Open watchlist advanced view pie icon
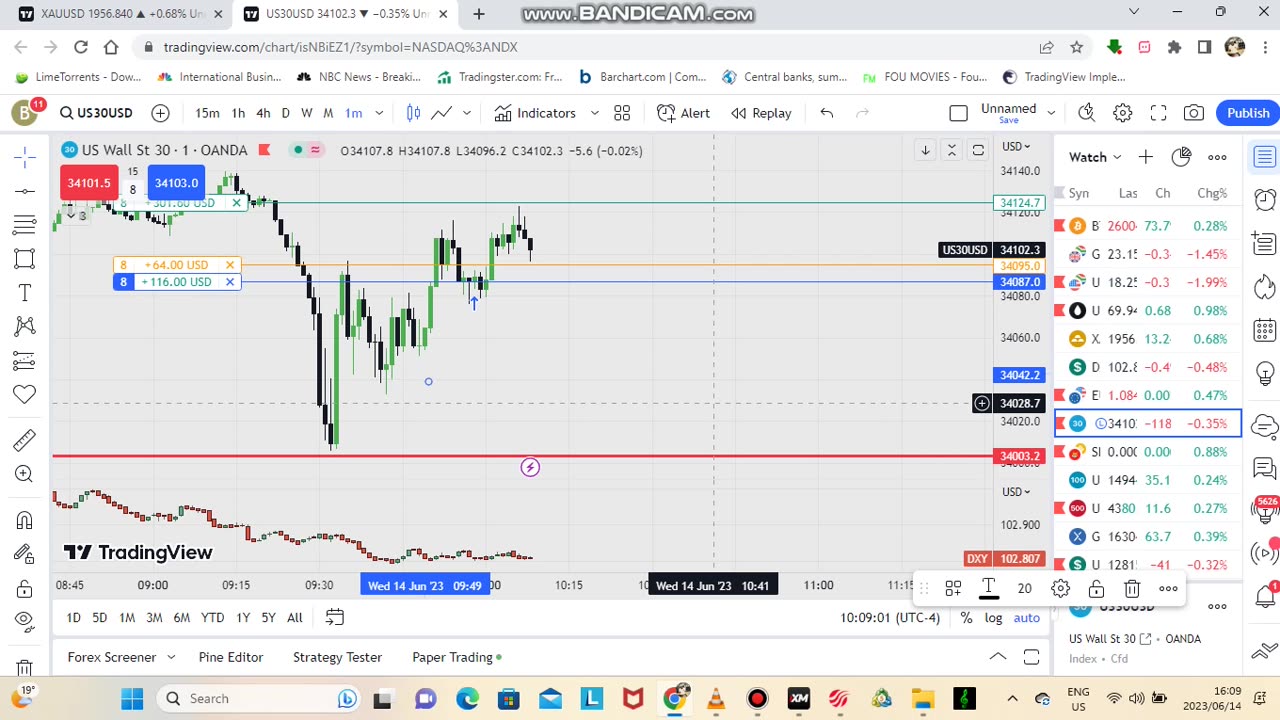The width and height of the screenshot is (1280, 720). tap(1181, 157)
